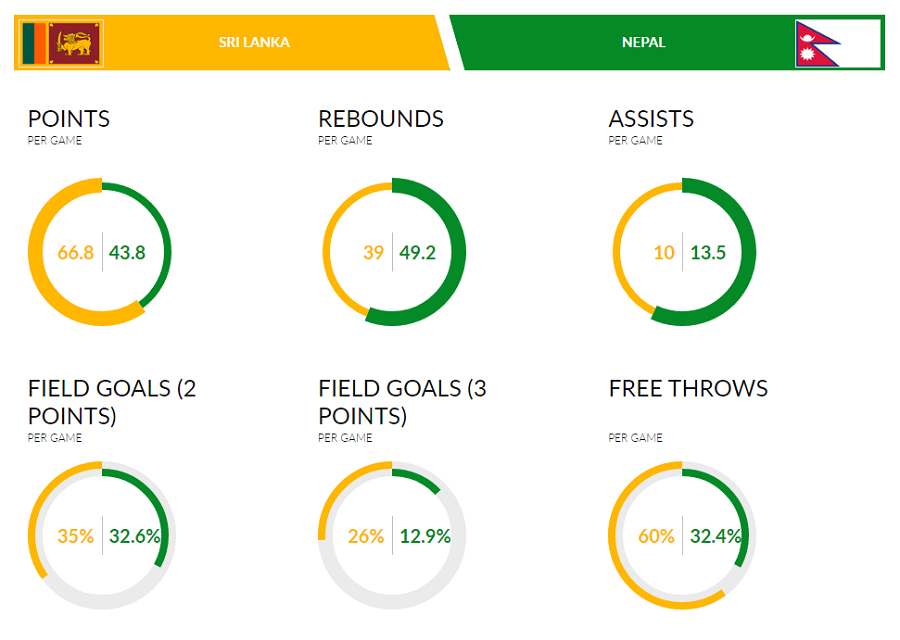Click Nepal's 32.4% free throws value

point(716,537)
